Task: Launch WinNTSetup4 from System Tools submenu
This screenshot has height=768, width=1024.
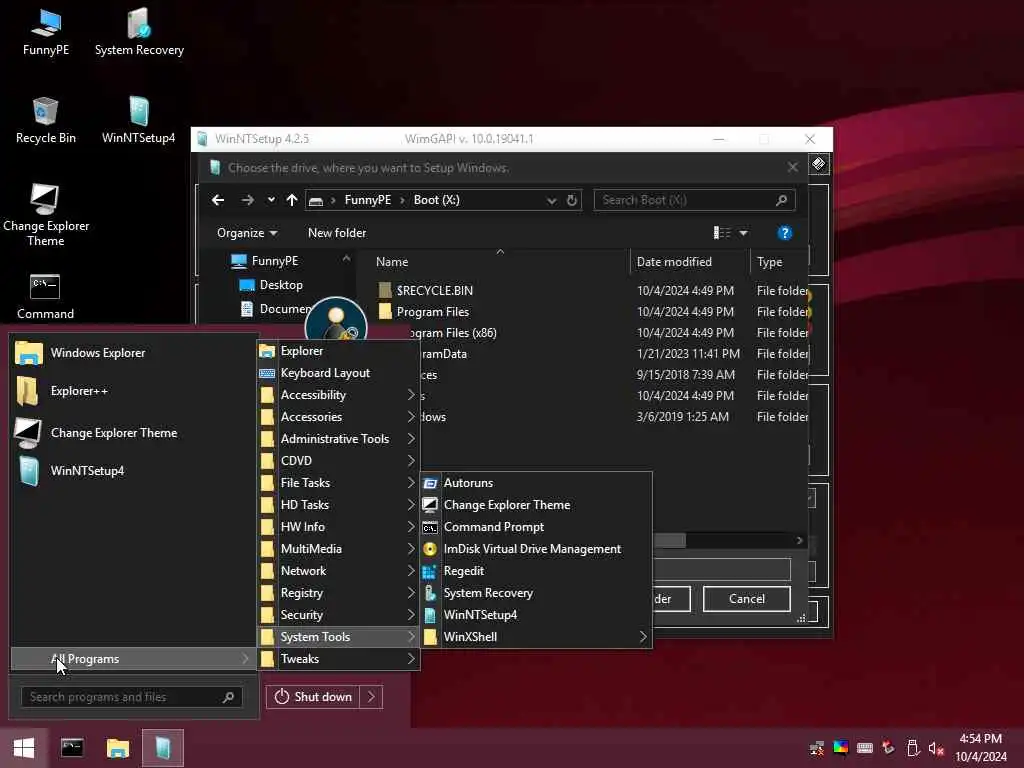Action: 536,615
